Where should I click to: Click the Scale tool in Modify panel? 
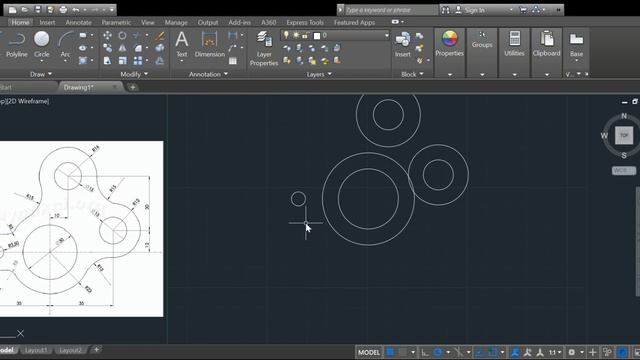(x=122, y=61)
